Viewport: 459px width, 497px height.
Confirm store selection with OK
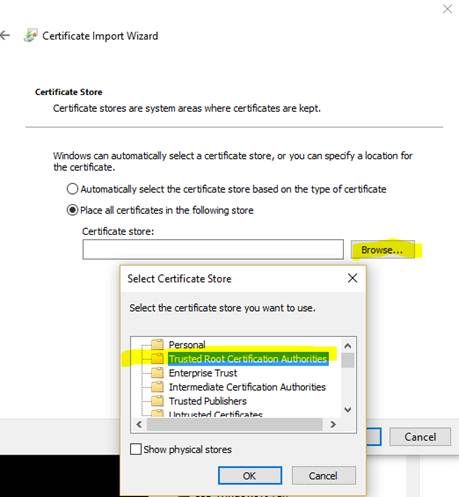point(250,476)
